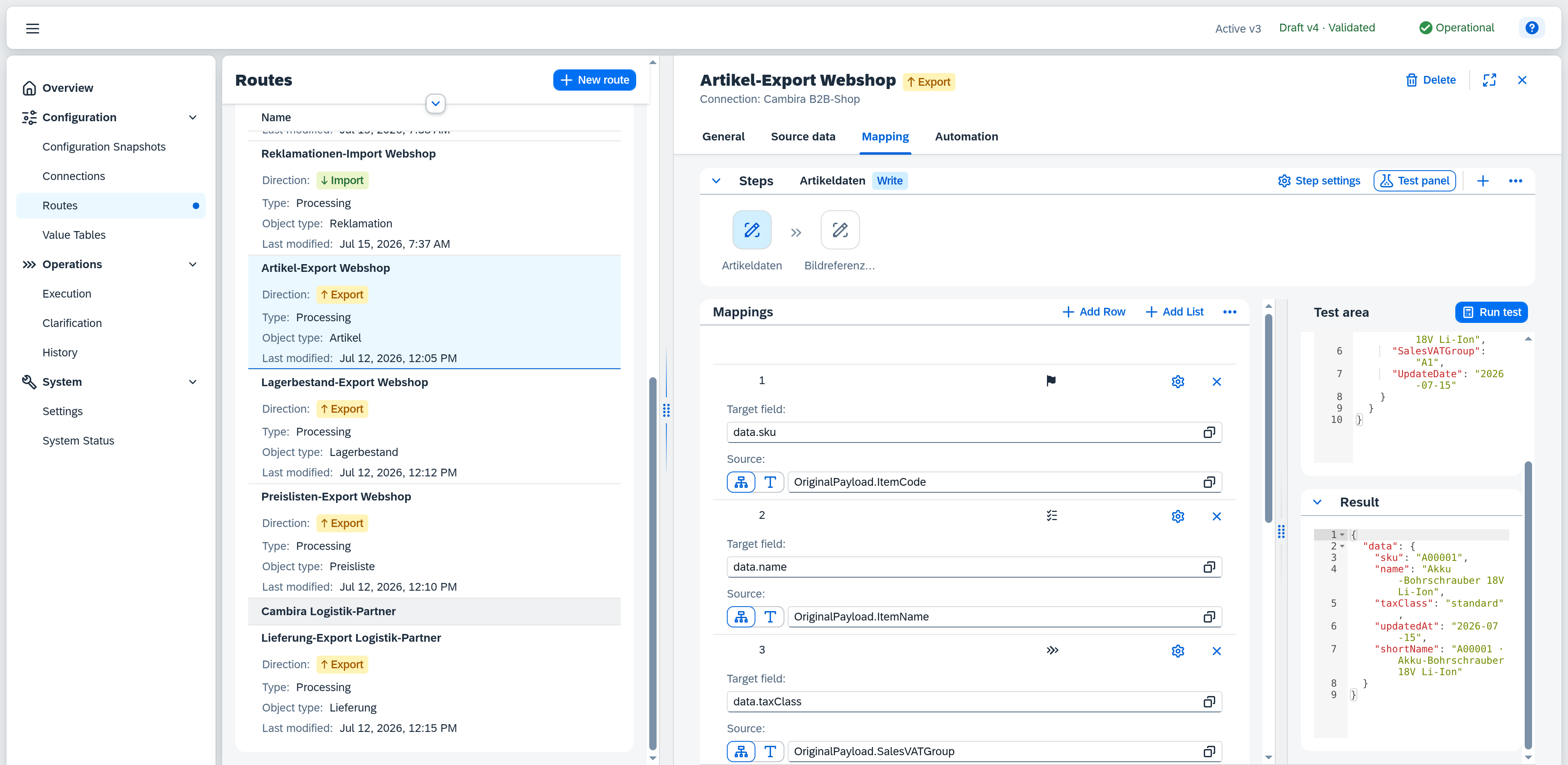Expand the Routes header chevron
The height and width of the screenshot is (765, 1568).
click(x=435, y=103)
